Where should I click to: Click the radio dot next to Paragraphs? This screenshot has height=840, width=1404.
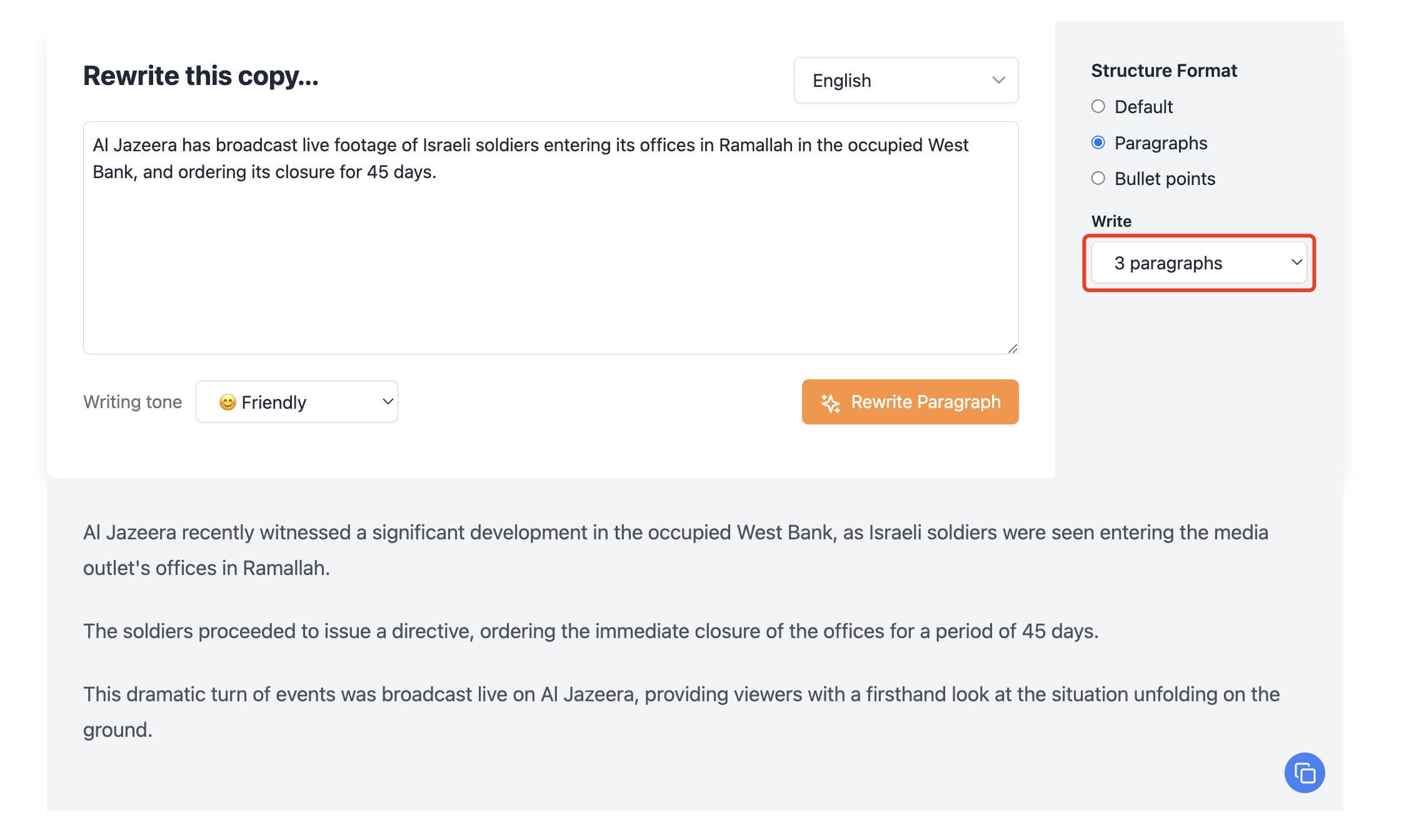(1098, 142)
